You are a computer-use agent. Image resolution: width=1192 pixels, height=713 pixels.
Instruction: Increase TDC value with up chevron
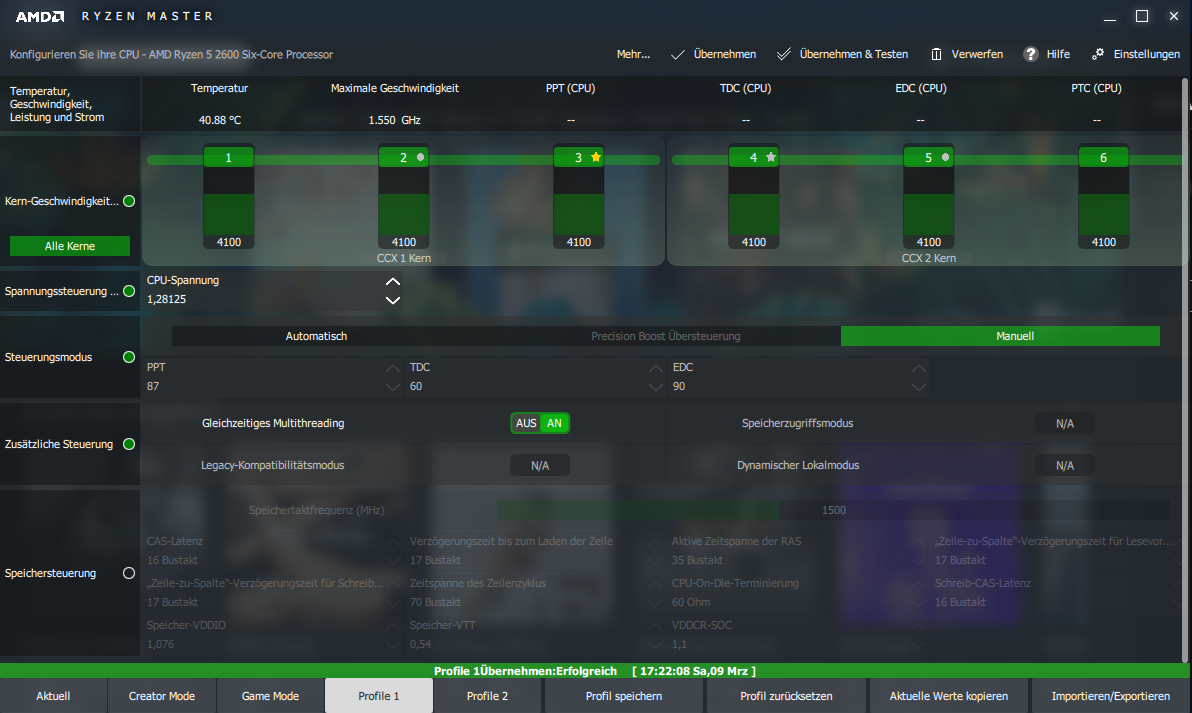(656, 369)
